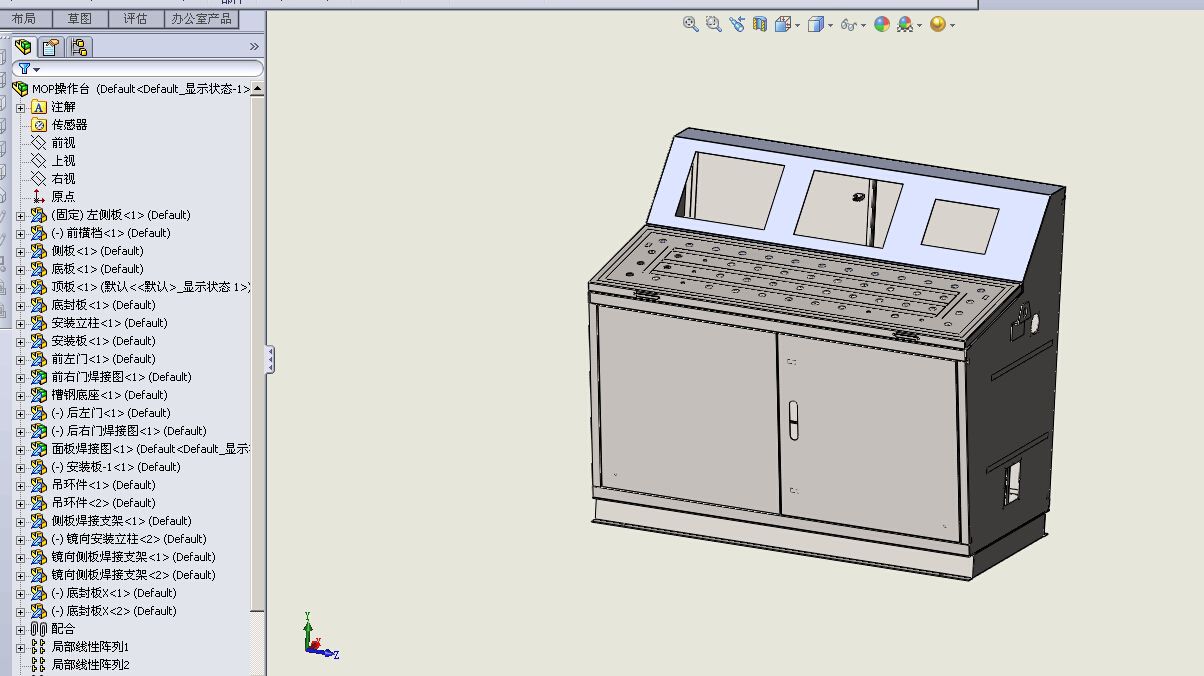1204x676 pixels.
Task: Click the 传感器 sensors folder icon
Action: [x=39, y=125]
